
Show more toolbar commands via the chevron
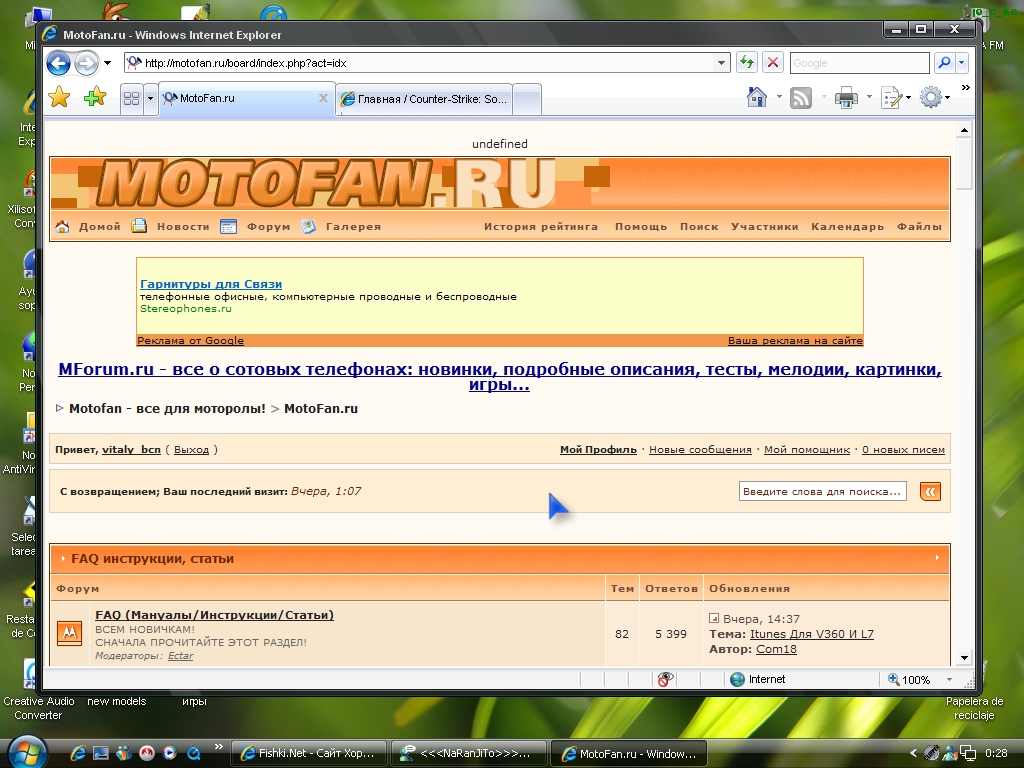[x=965, y=88]
